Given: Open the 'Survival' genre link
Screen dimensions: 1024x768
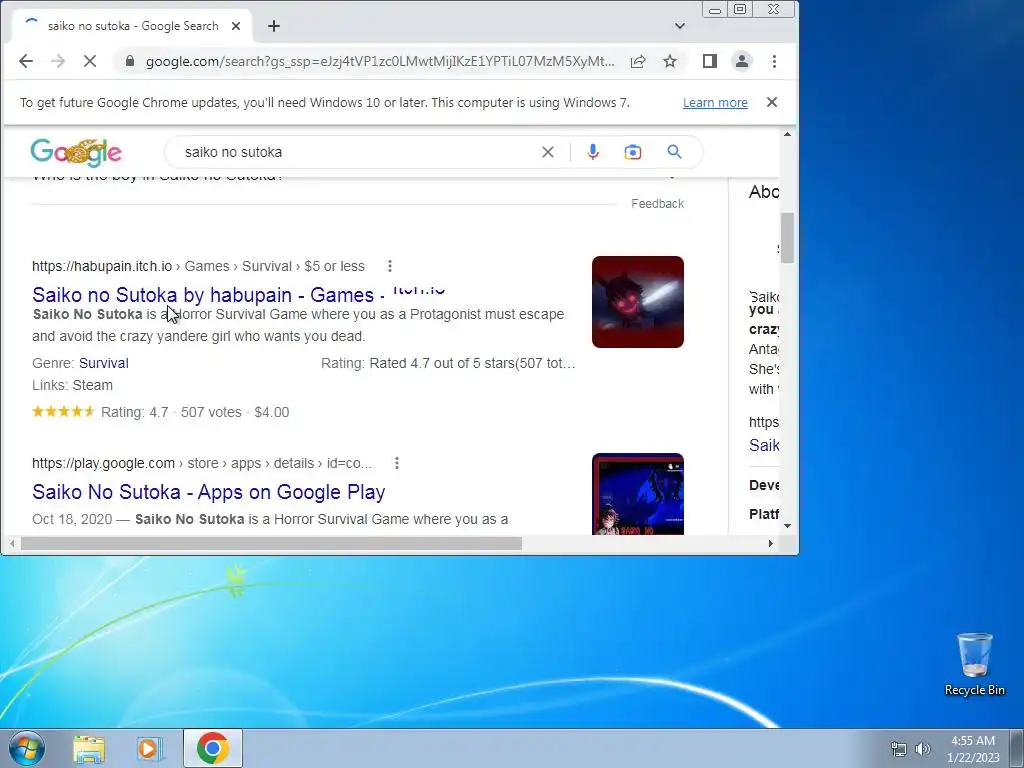Looking at the screenshot, I should pos(104,363).
